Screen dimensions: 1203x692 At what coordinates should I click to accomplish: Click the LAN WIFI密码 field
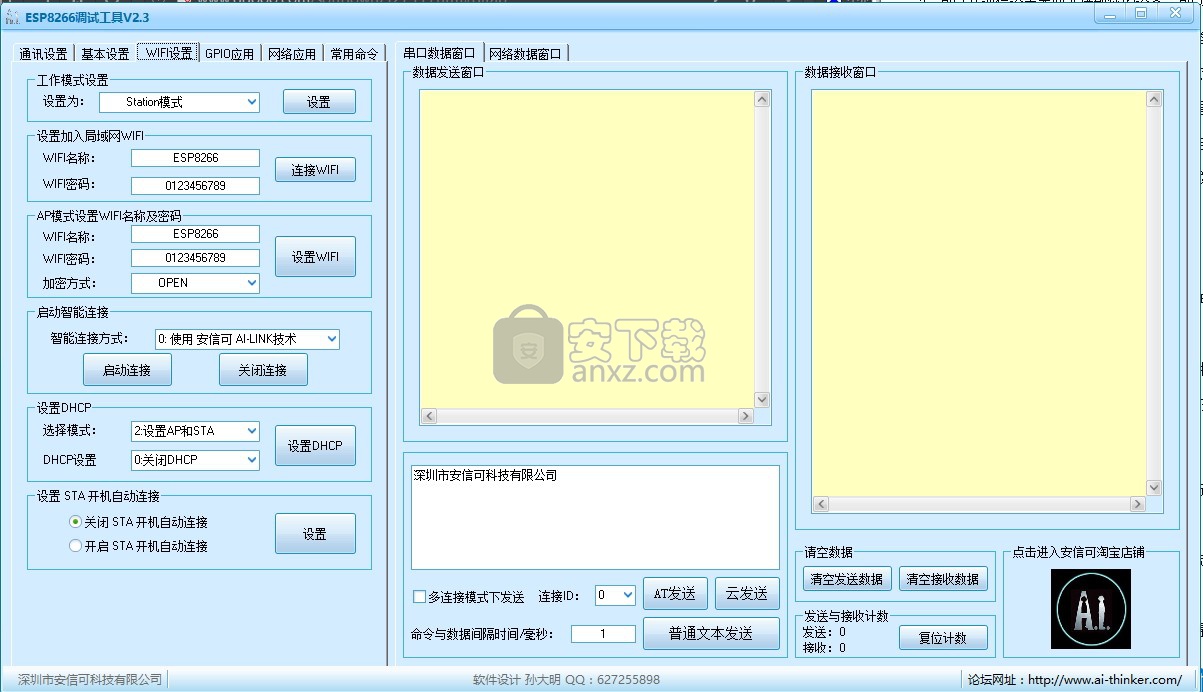195,186
